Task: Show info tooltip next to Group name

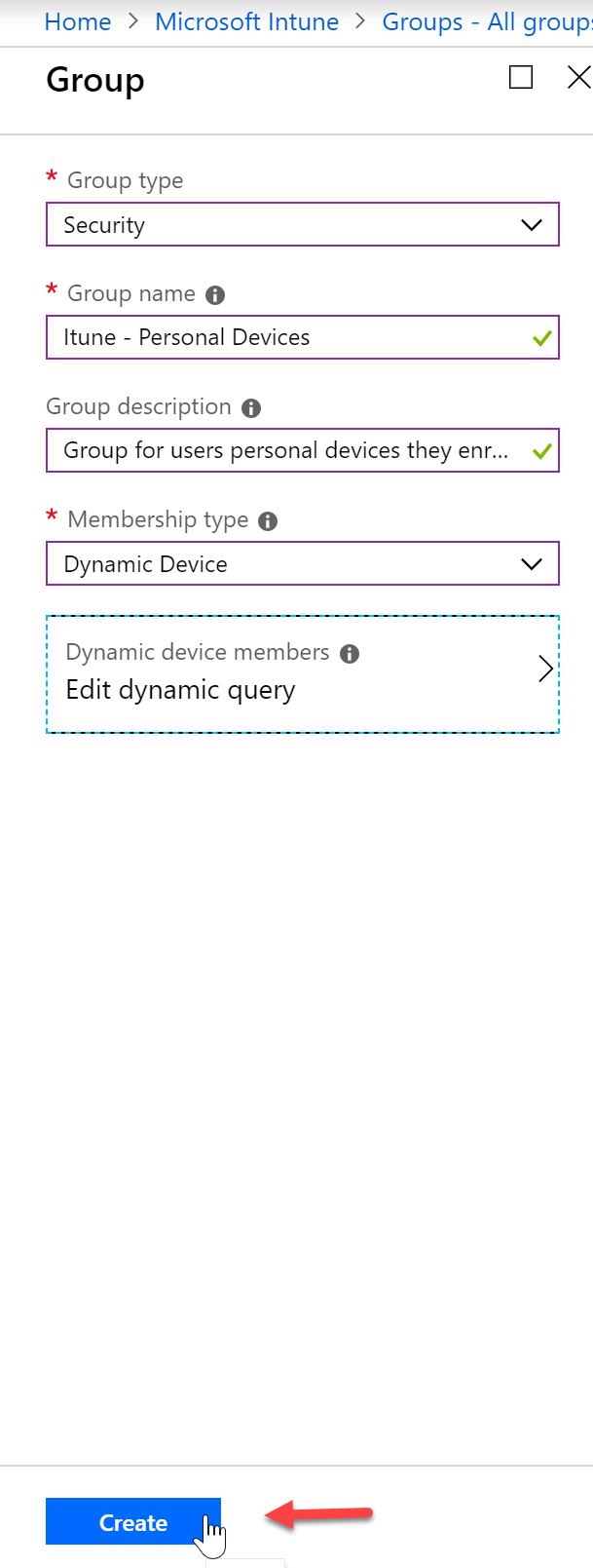Action: pos(216,295)
